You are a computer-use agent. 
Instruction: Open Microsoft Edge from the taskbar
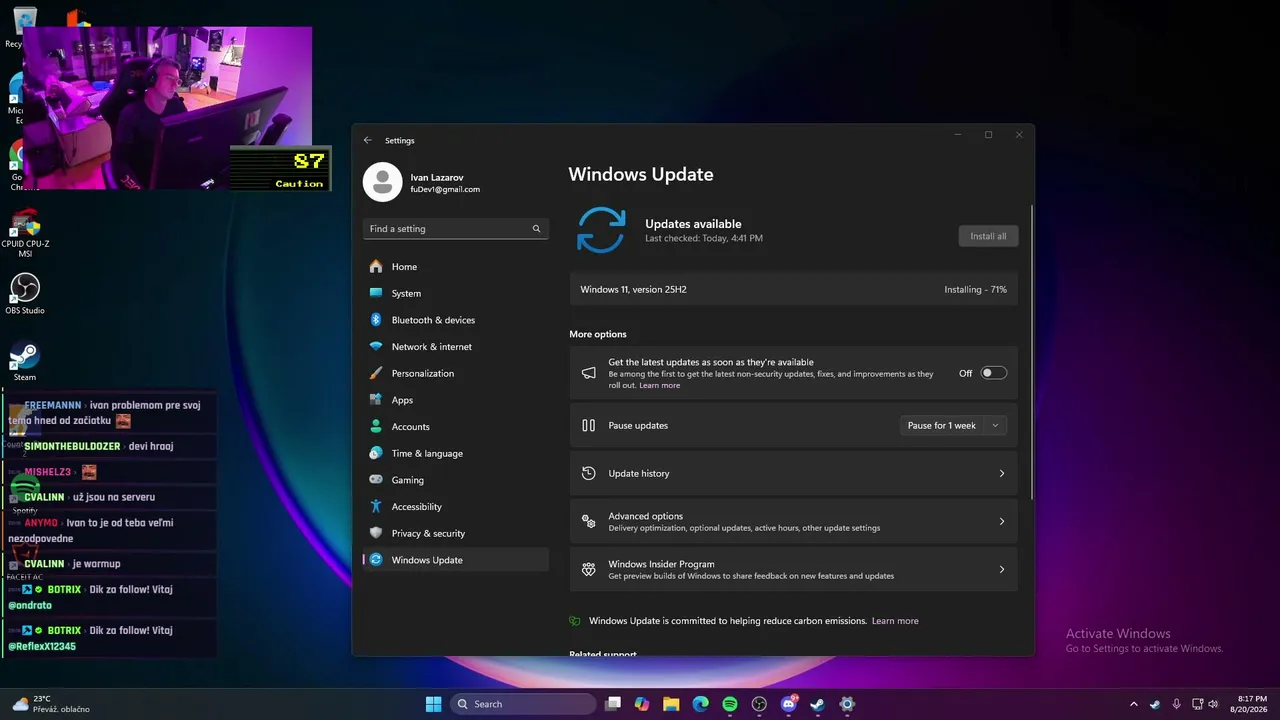pyautogui.click(x=701, y=704)
